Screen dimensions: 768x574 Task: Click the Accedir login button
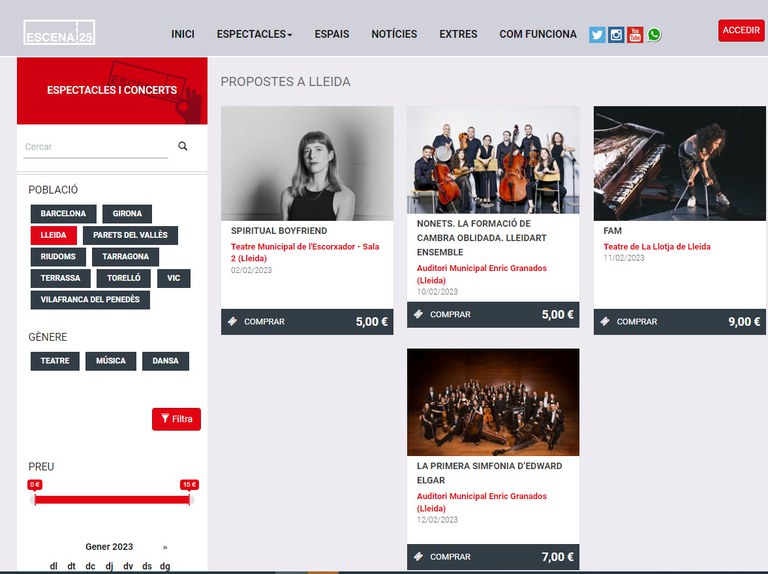click(741, 30)
